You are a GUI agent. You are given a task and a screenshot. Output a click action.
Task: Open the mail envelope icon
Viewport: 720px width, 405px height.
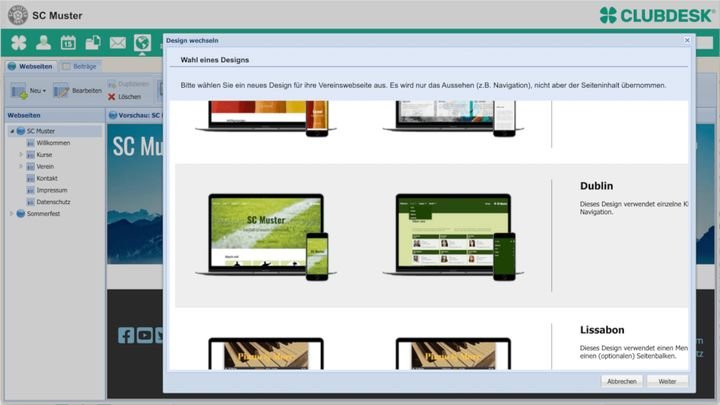tap(118, 43)
